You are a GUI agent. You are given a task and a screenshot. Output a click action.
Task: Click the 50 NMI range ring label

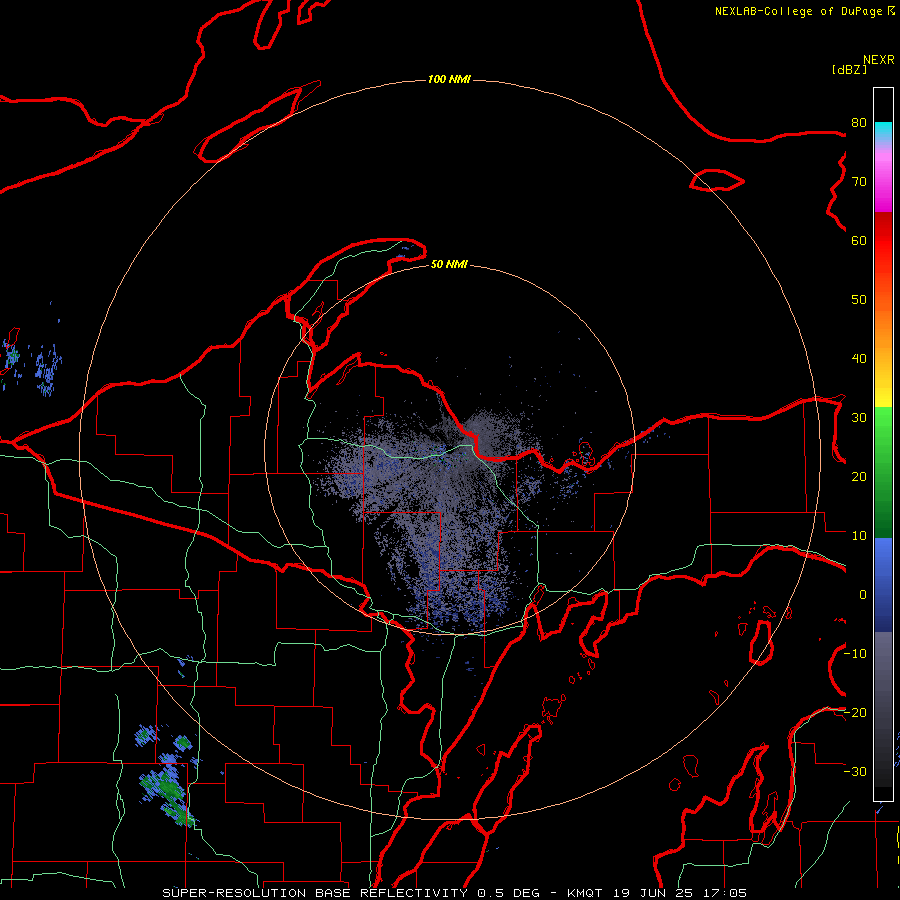(449, 264)
